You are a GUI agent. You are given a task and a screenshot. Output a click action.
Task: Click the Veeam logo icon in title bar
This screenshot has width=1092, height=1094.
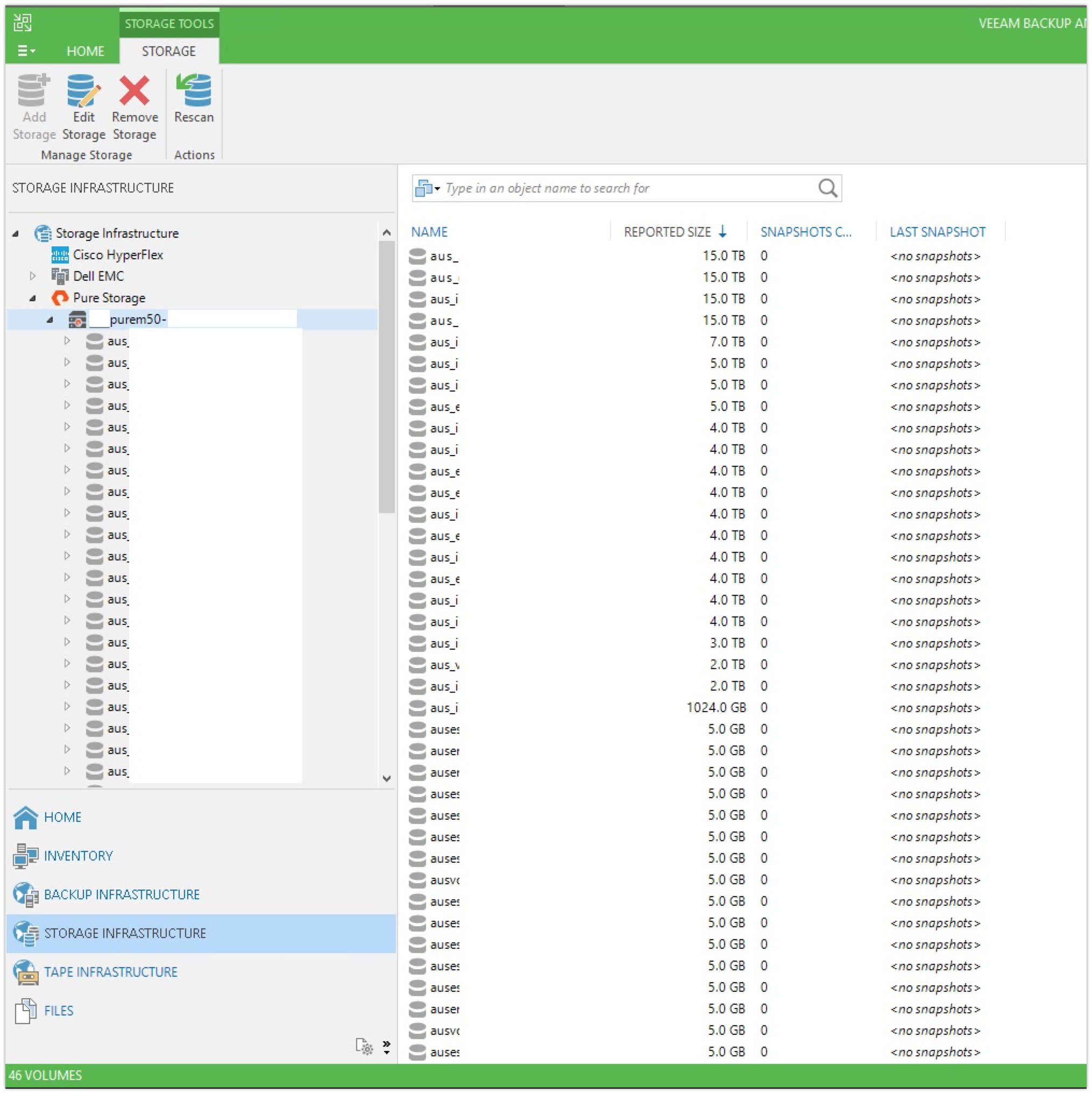23,23
